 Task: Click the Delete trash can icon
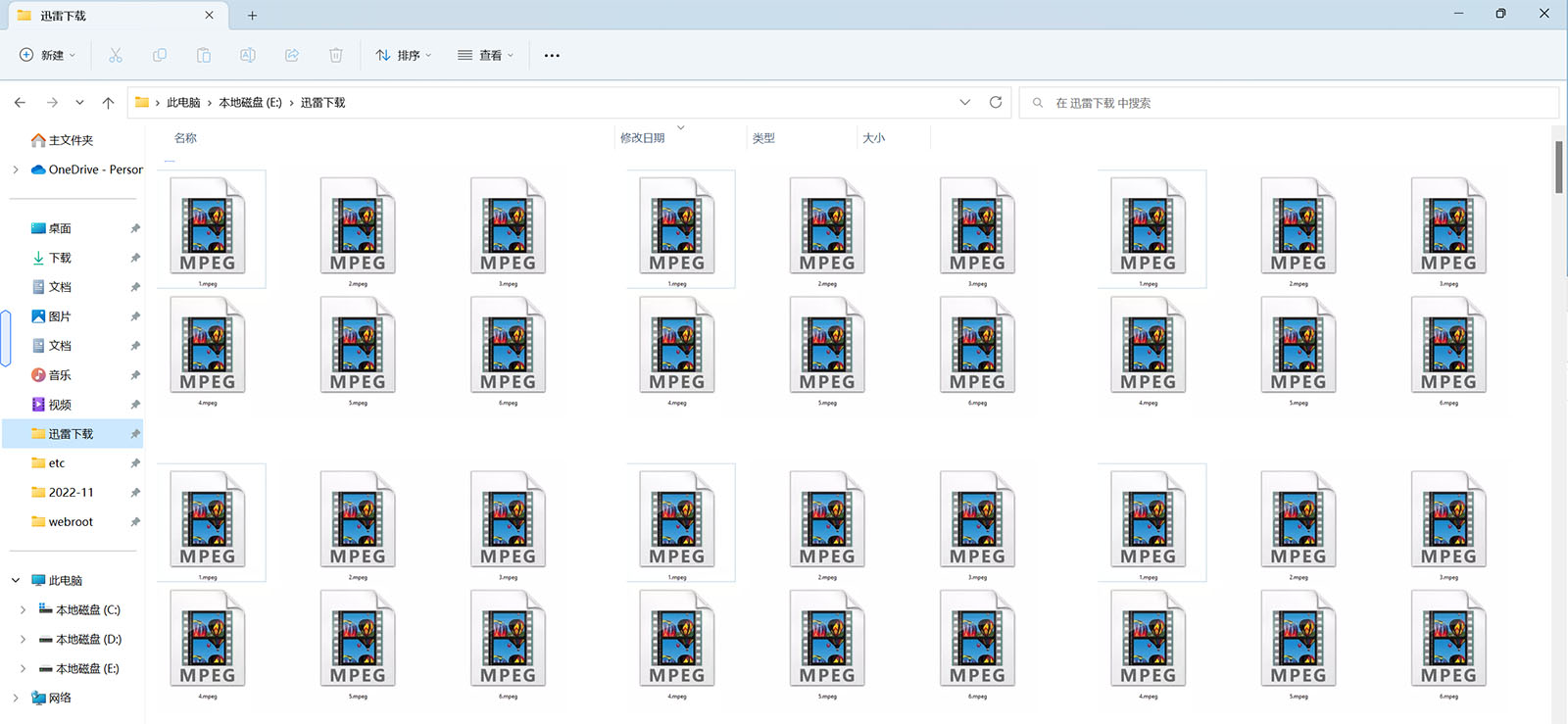[336, 56]
